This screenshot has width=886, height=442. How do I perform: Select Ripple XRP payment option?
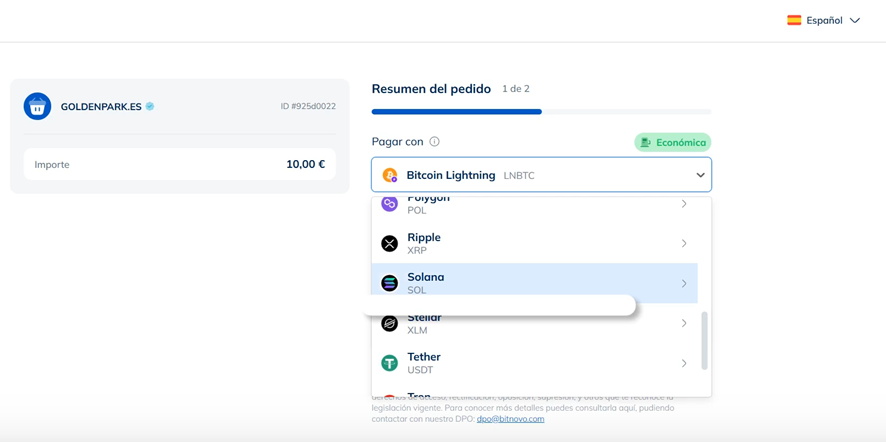pos(535,243)
